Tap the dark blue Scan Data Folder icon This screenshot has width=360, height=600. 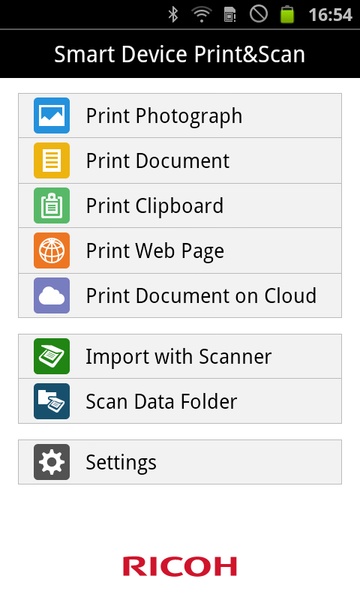point(52,401)
